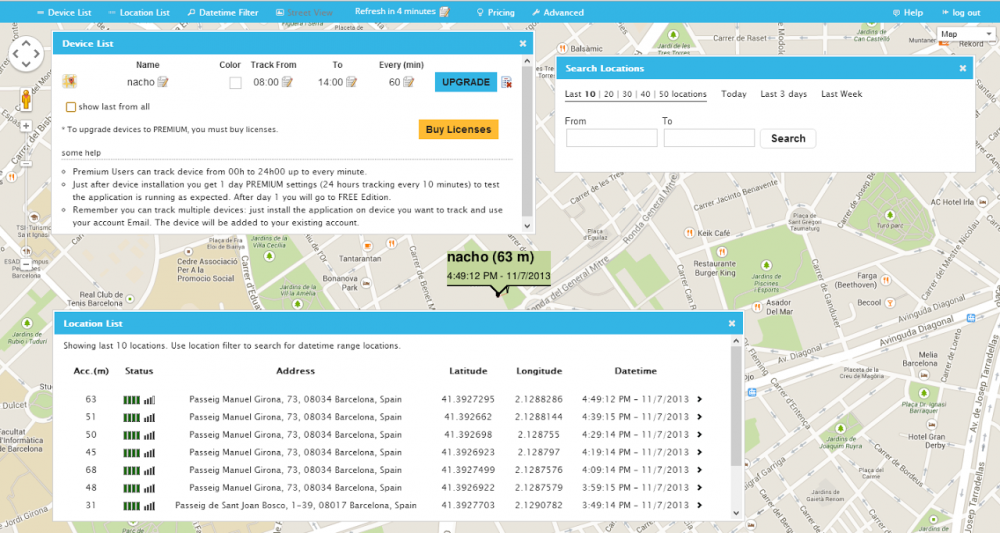Edit the Track From 08:00 icon
1000x533 pixels.
click(x=287, y=82)
